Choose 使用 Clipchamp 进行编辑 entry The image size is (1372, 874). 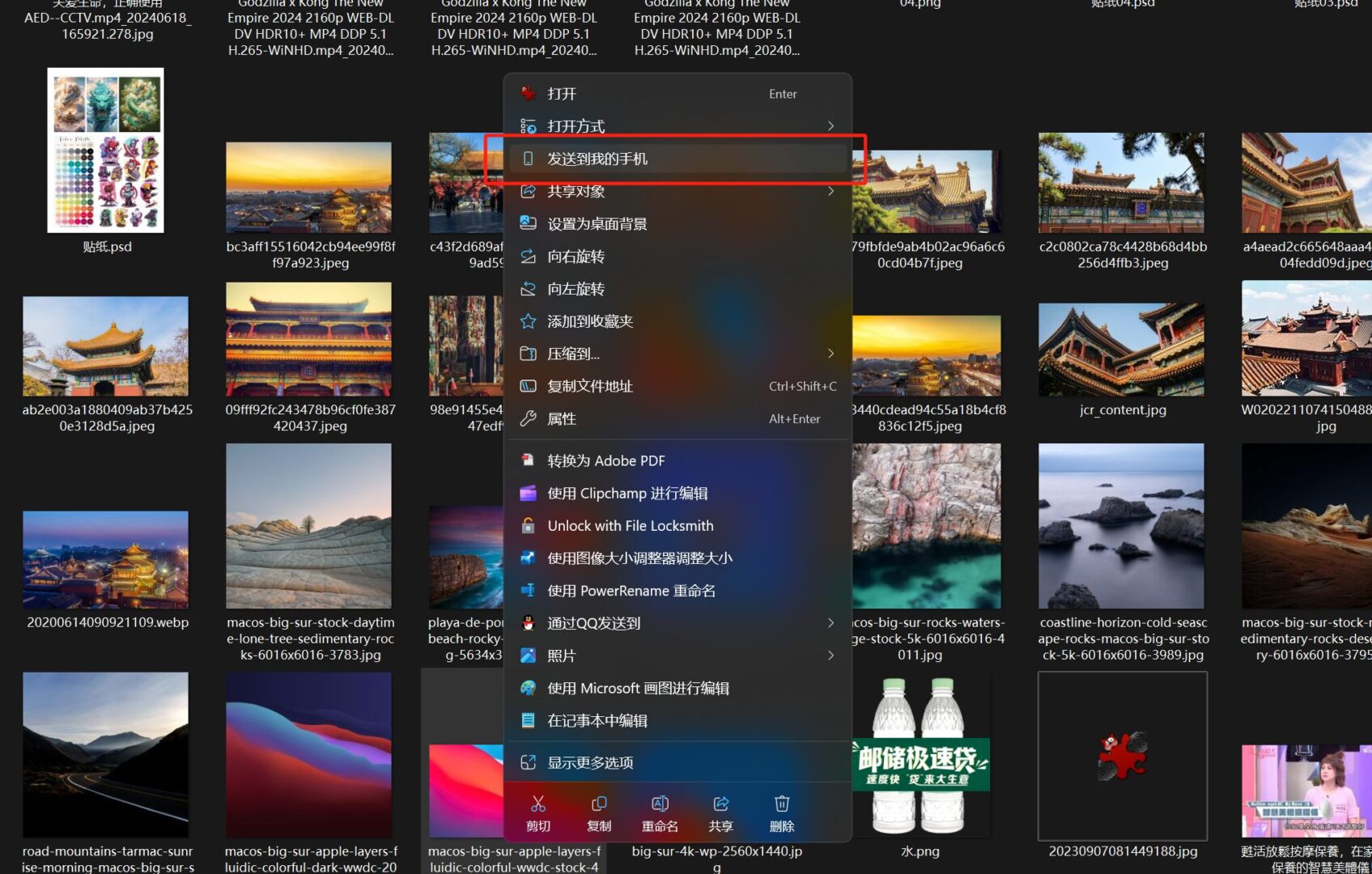click(678, 493)
